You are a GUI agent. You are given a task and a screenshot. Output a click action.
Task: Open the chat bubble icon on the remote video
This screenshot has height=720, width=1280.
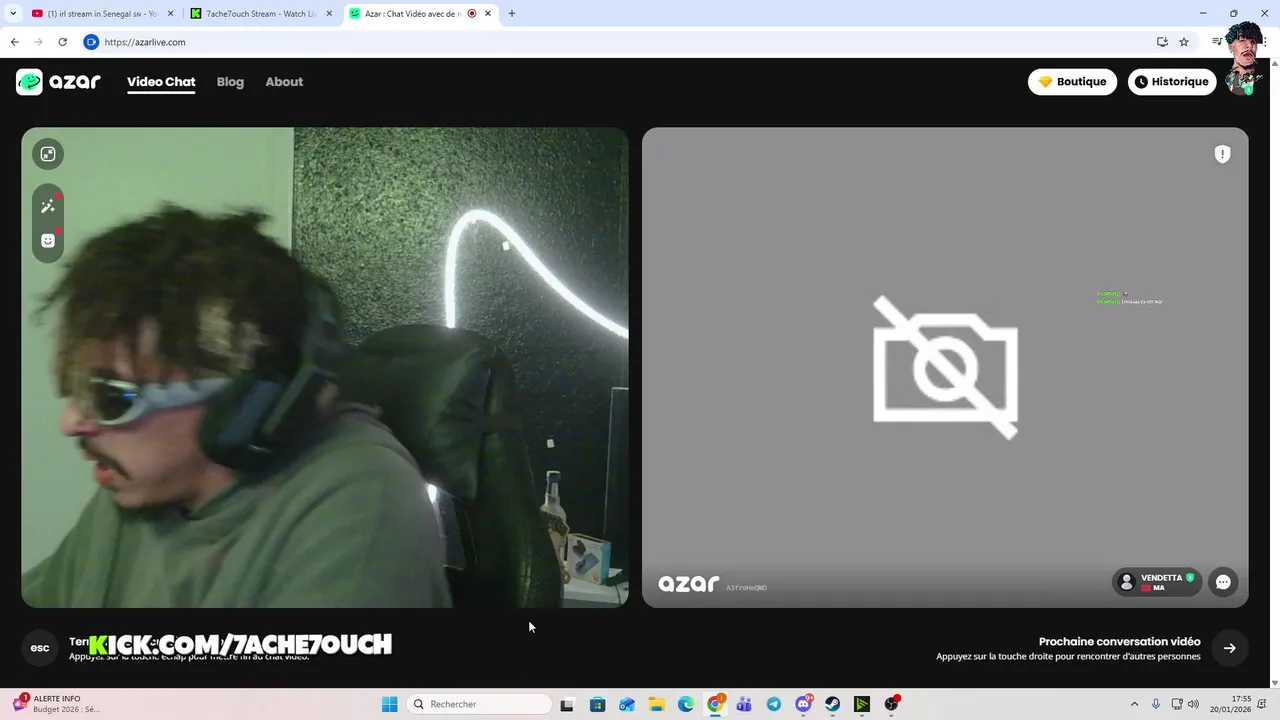(1223, 582)
